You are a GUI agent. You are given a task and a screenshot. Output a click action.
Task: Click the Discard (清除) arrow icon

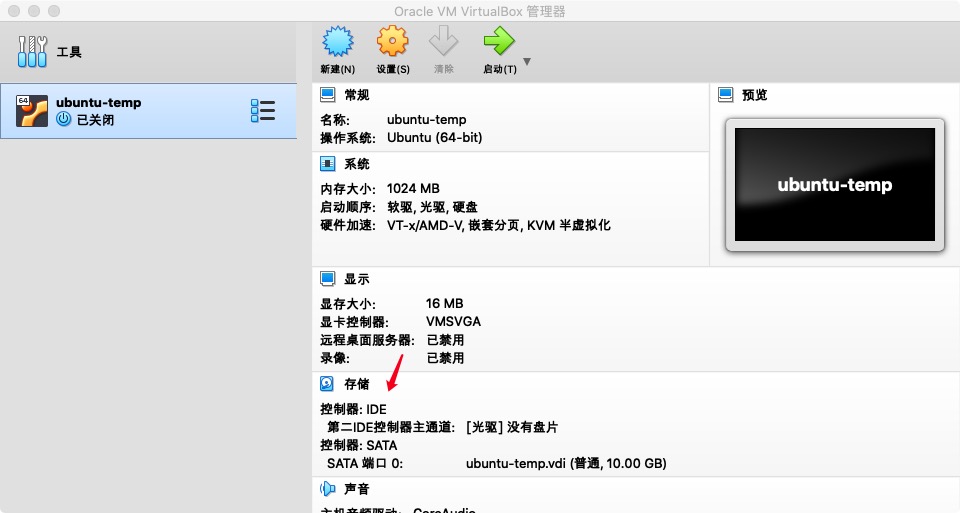click(x=443, y=42)
